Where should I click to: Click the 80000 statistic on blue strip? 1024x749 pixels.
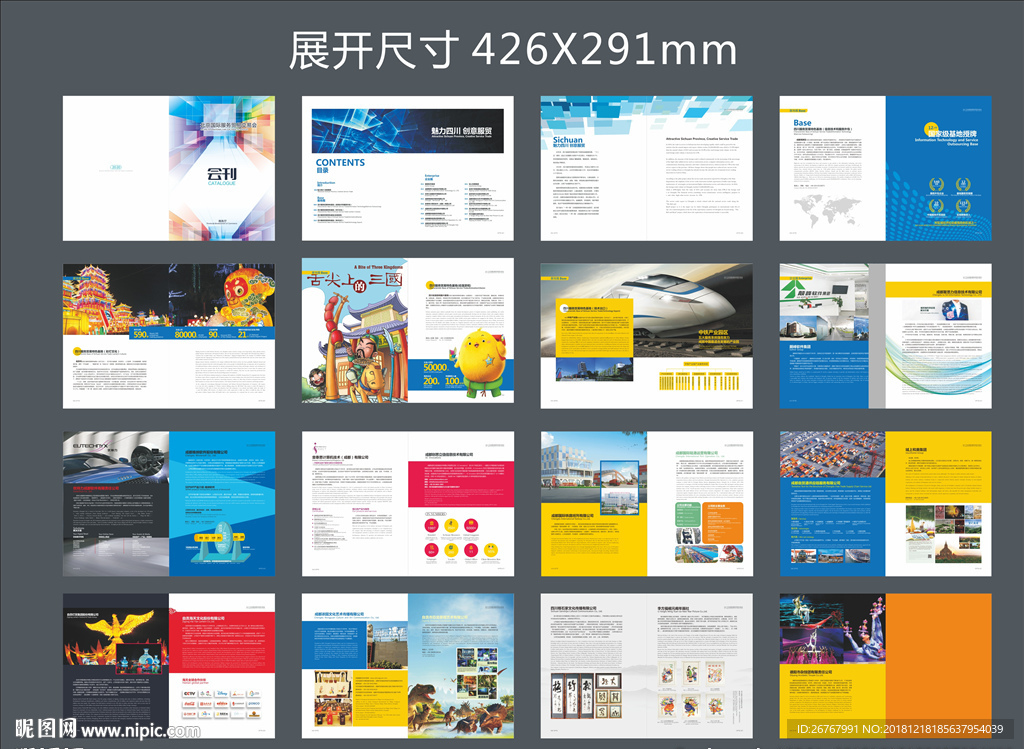pyautogui.click(x=185, y=334)
